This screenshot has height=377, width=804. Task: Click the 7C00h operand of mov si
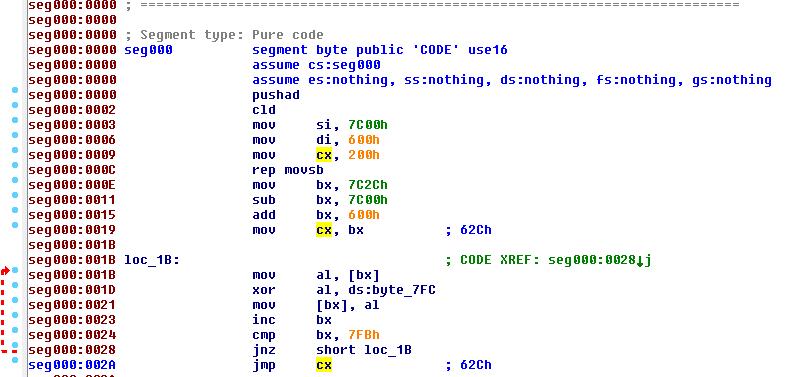[368, 125]
